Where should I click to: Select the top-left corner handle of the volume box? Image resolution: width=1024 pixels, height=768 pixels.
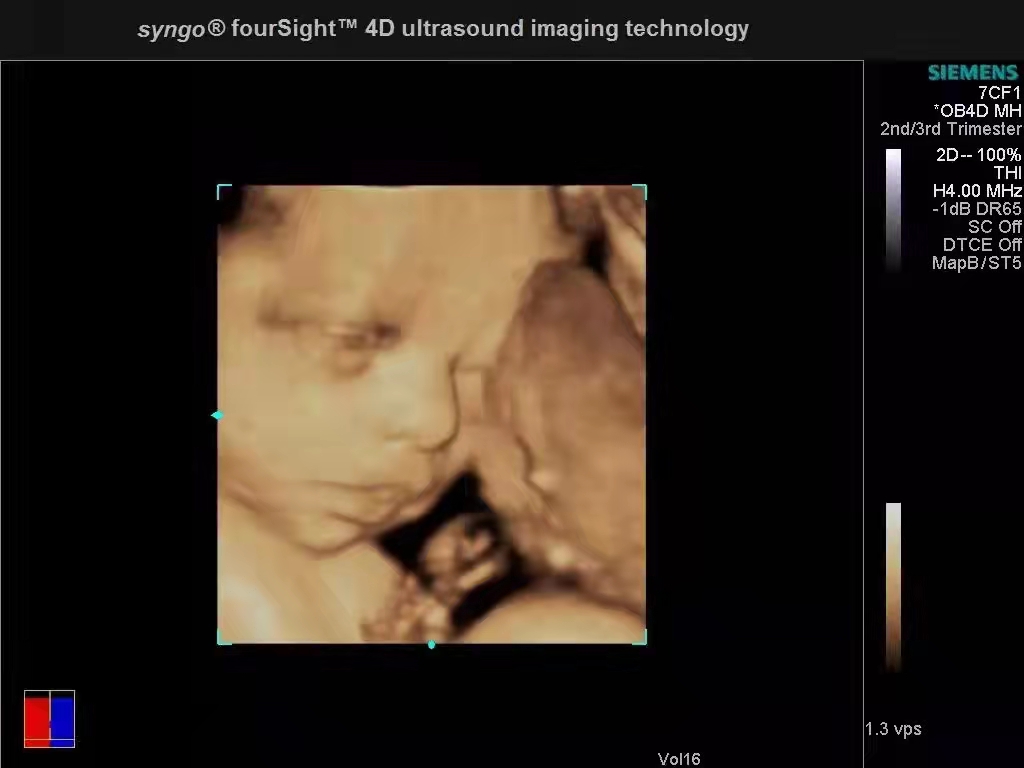pos(224,191)
